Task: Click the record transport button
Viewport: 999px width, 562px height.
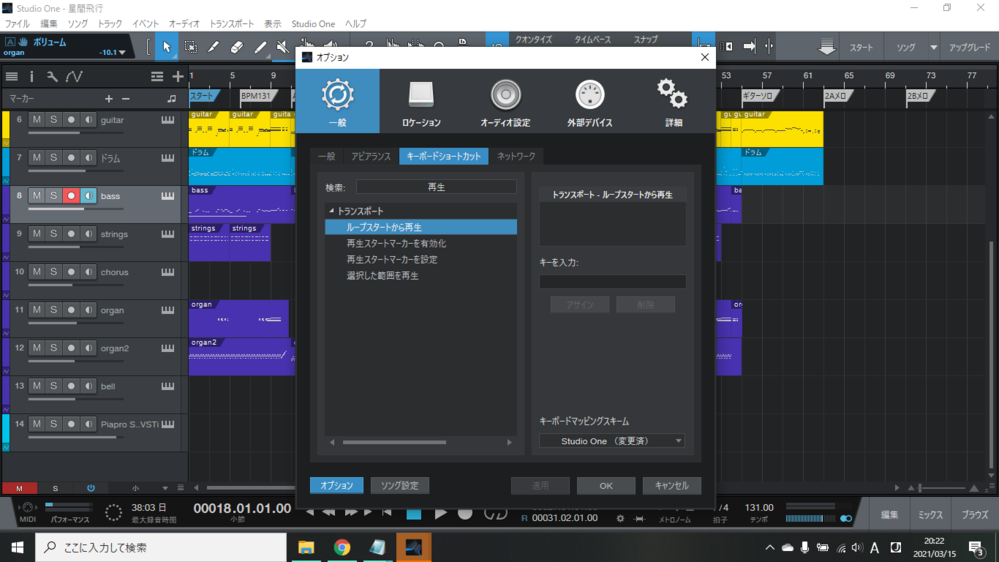Action: coord(465,514)
